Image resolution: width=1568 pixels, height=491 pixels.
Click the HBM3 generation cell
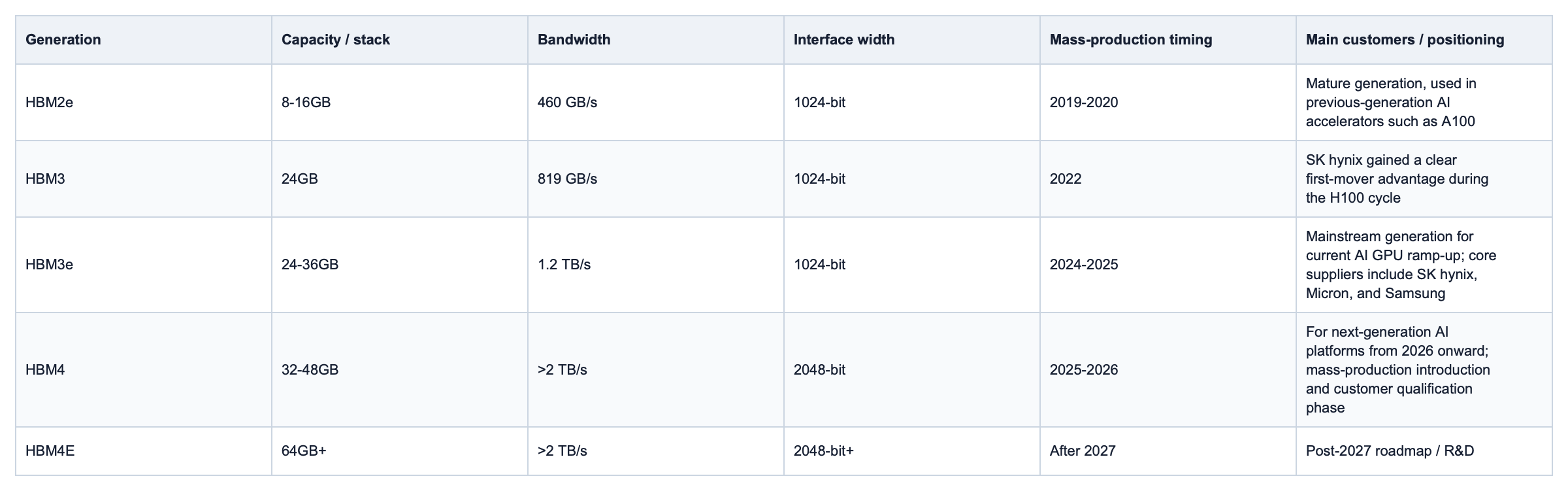144,178
